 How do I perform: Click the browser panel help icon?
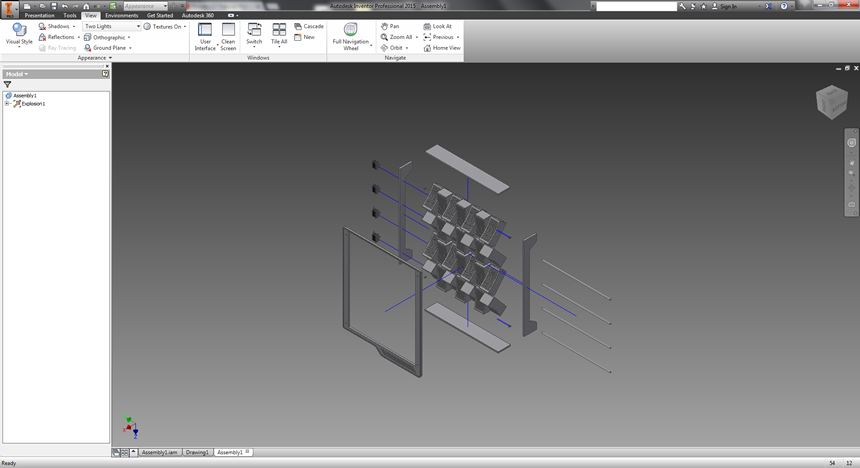coord(105,74)
